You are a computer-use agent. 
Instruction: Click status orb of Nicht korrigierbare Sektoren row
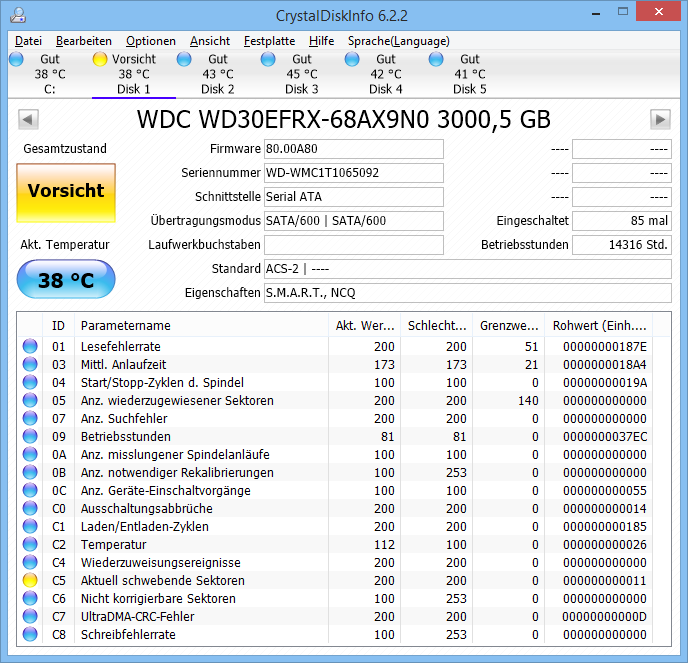[x=30, y=598]
